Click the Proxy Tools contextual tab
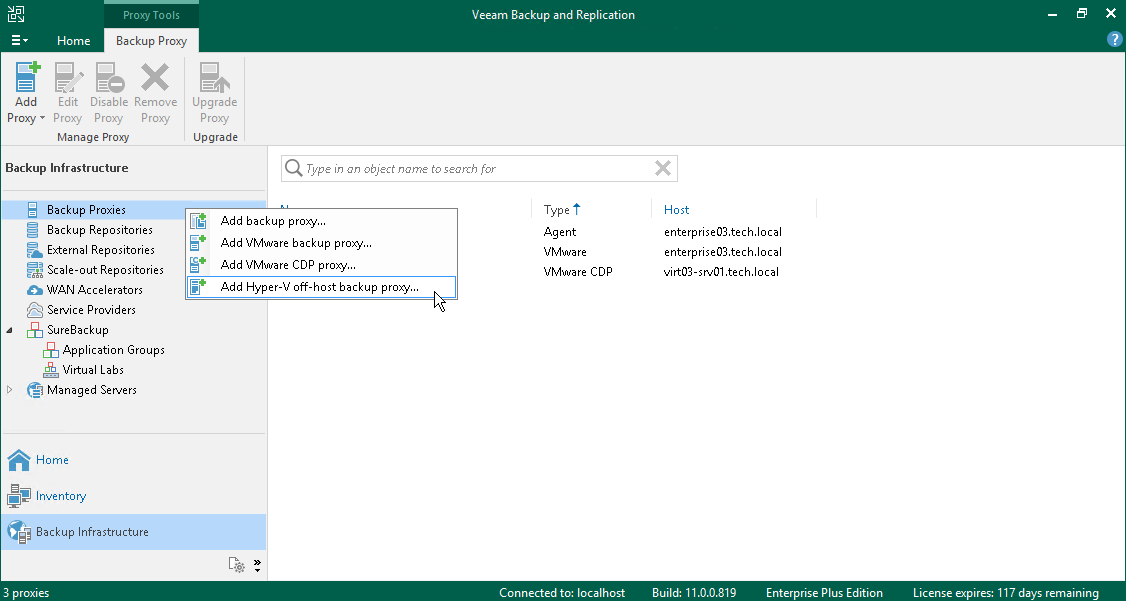Viewport: 1126px width, 601px height. point(152,14)
